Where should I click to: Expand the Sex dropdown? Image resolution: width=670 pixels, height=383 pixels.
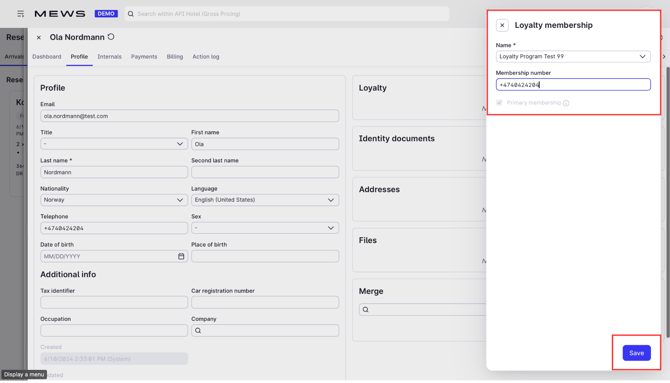point(265,228)
